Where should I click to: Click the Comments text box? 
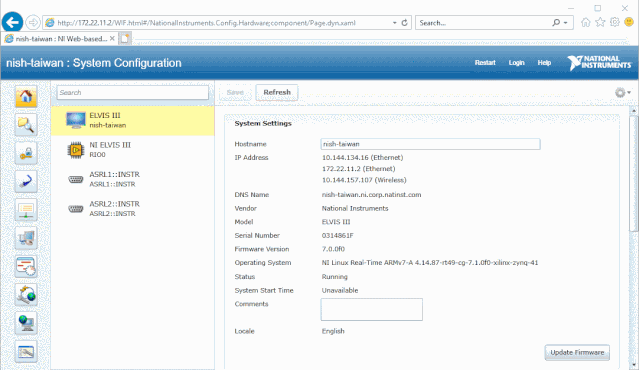(x=372, y=310)
